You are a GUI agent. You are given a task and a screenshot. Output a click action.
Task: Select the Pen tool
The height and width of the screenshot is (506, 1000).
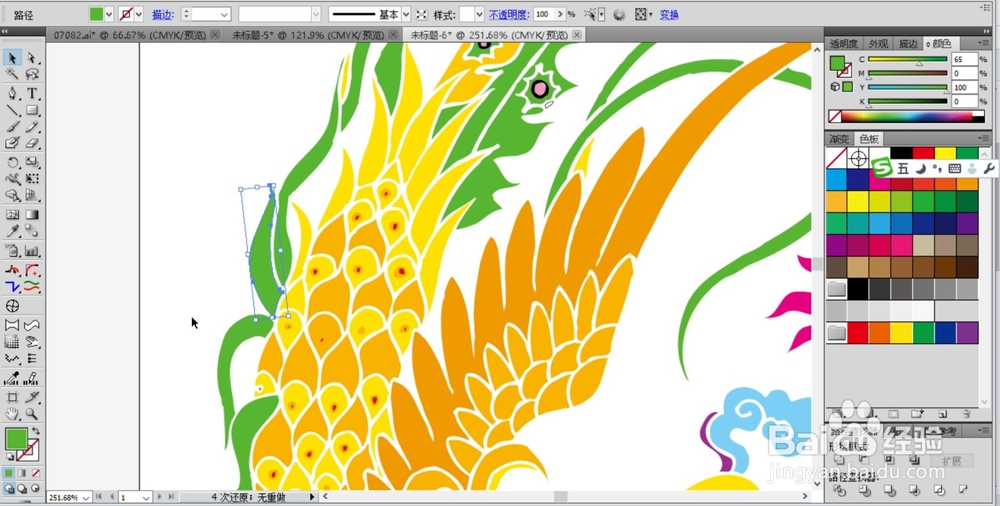(12, 94)
